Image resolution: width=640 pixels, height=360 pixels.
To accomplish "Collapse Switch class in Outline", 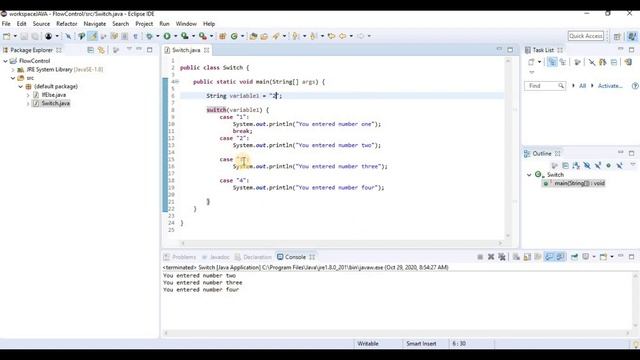I will click(x=529, y=175).
